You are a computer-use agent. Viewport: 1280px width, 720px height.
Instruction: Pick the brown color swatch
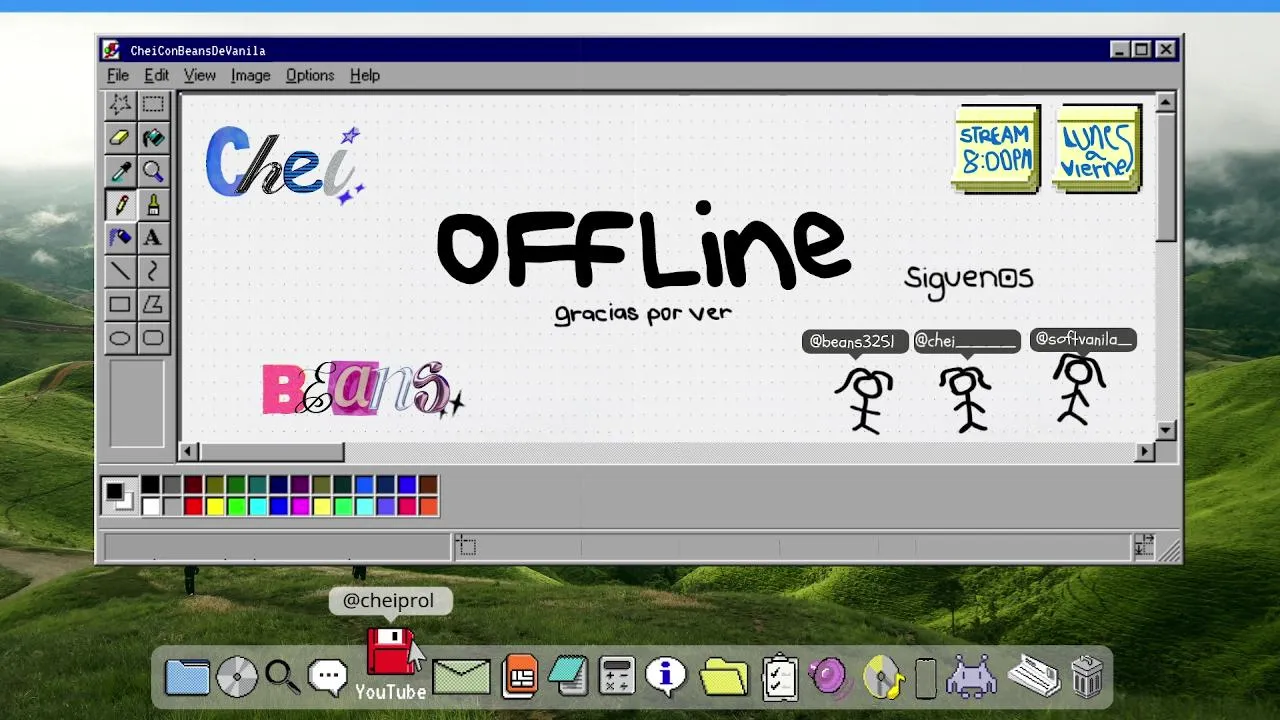pyautogui.click(x=428, y=485)
